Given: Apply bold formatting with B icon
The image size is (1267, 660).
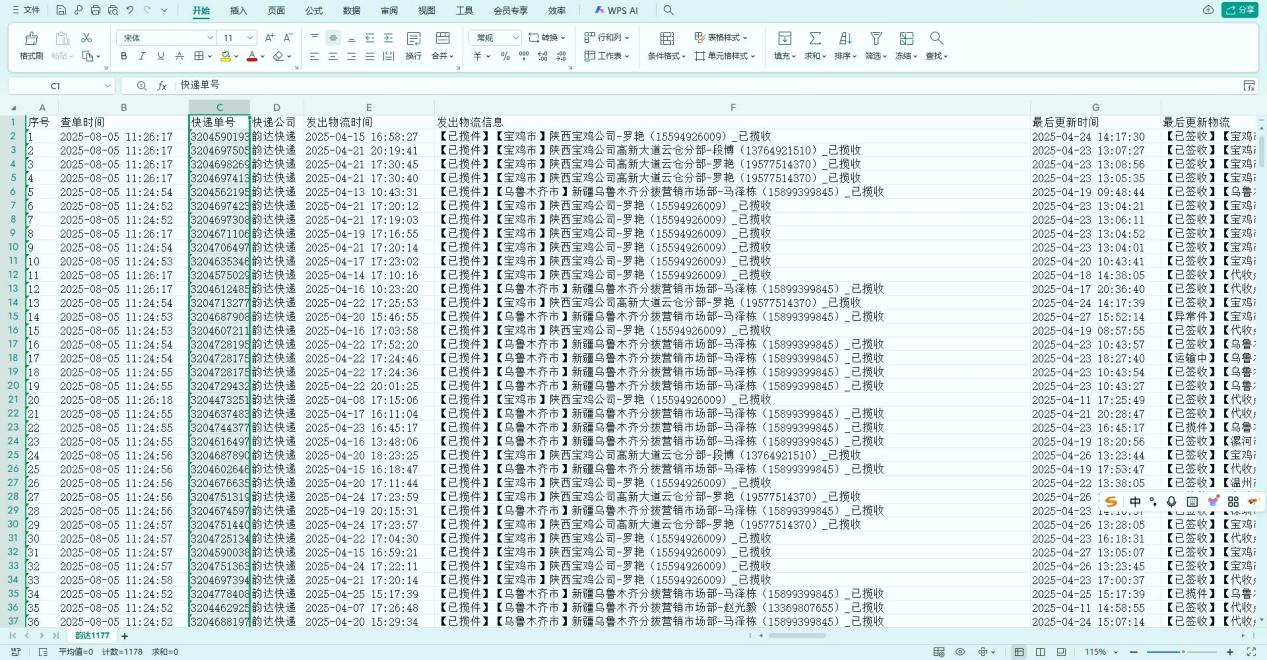Looking at the screenshot, I should [125, 56].
